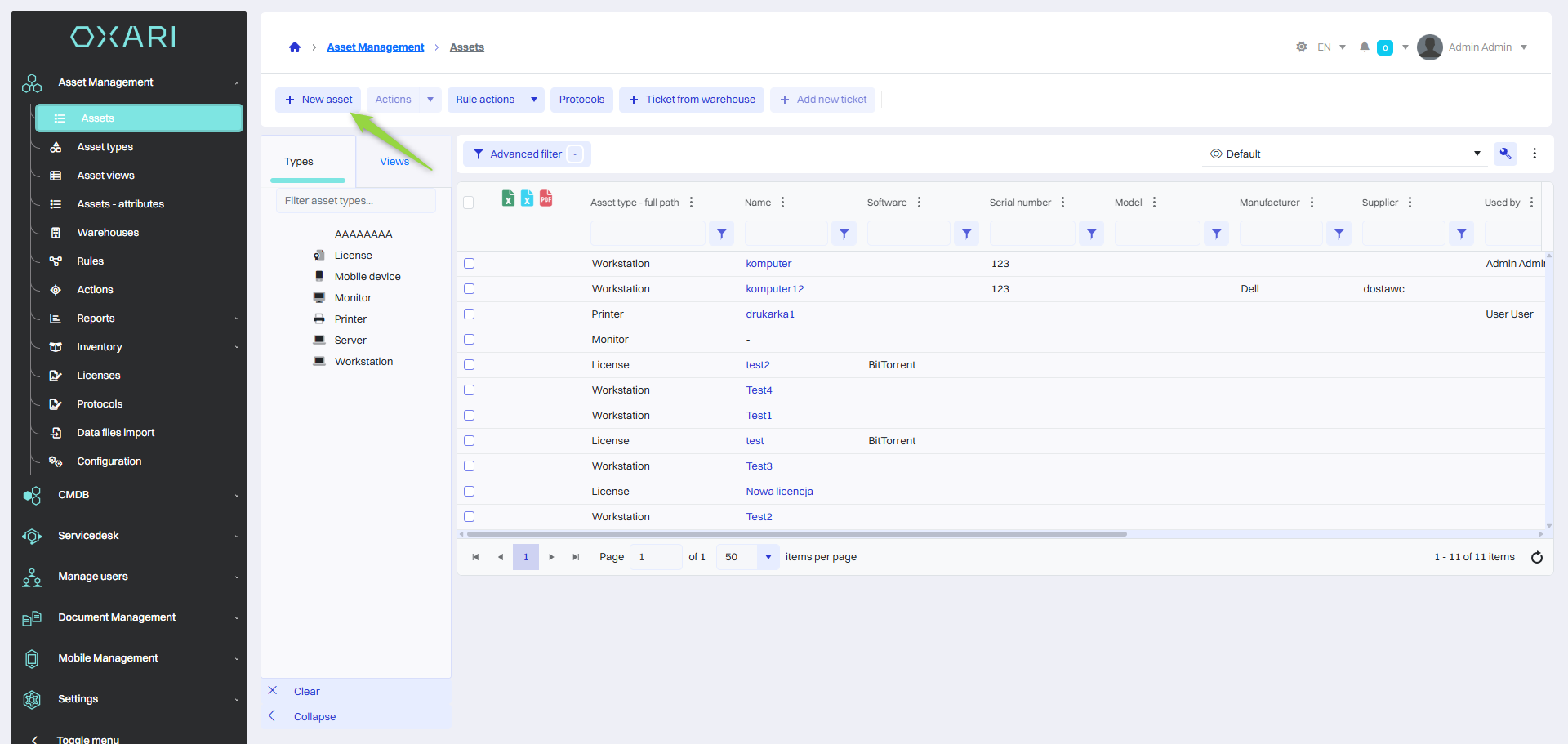Open the notifications bell icon
This screenshot has height=744, width=1568.
point(1364,47)
